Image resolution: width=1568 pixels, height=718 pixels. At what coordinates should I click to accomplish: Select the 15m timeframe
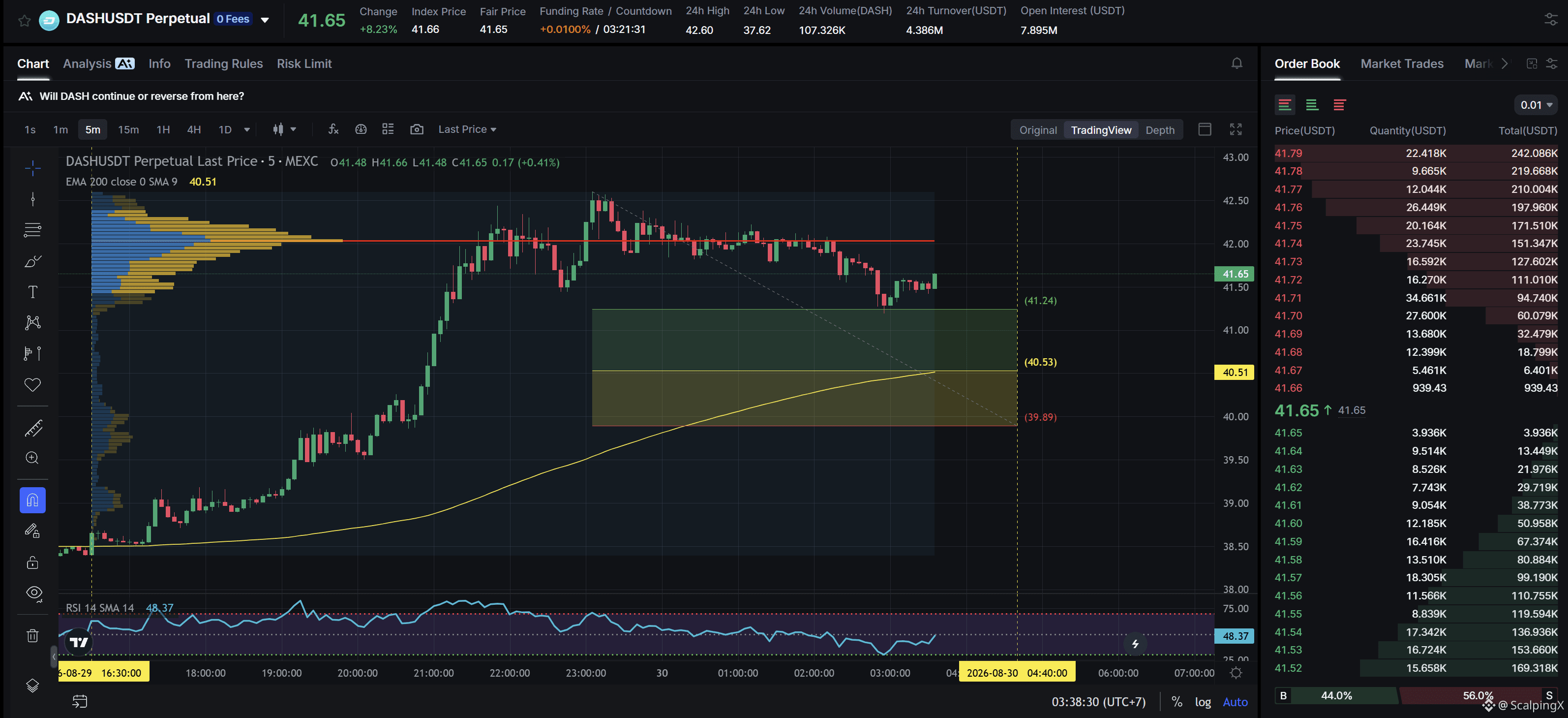128,129
